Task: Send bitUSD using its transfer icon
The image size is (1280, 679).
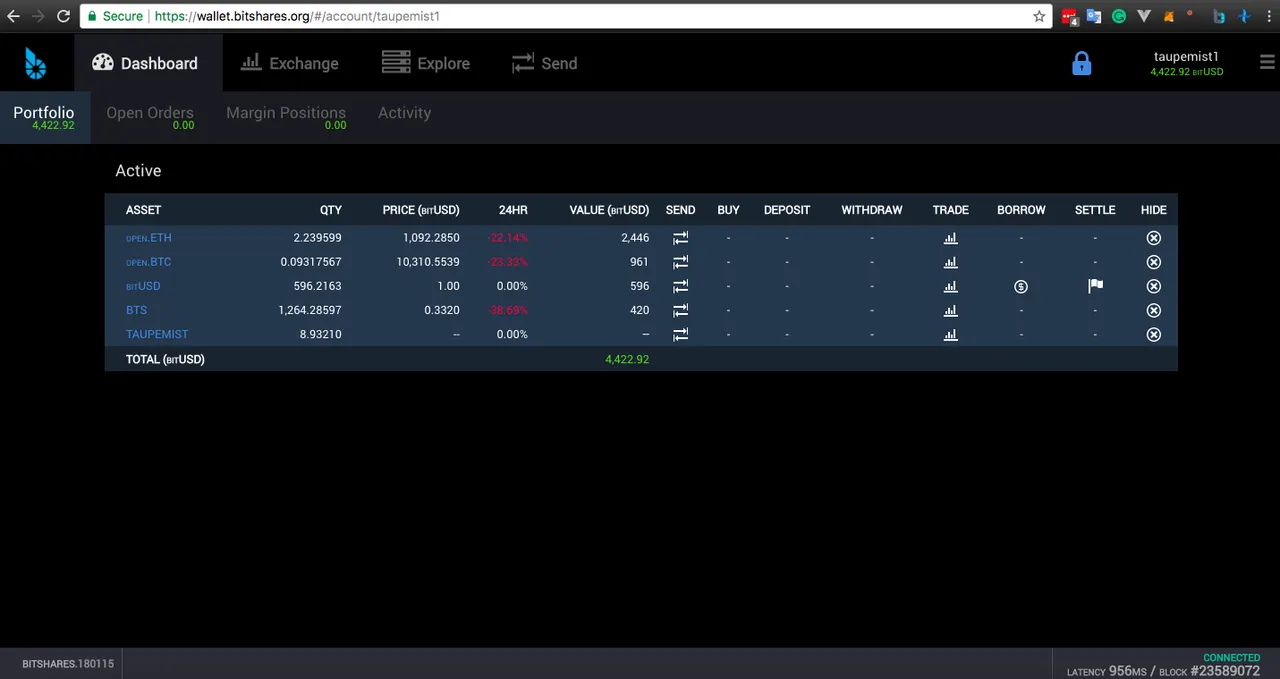Action: [680, 286]
